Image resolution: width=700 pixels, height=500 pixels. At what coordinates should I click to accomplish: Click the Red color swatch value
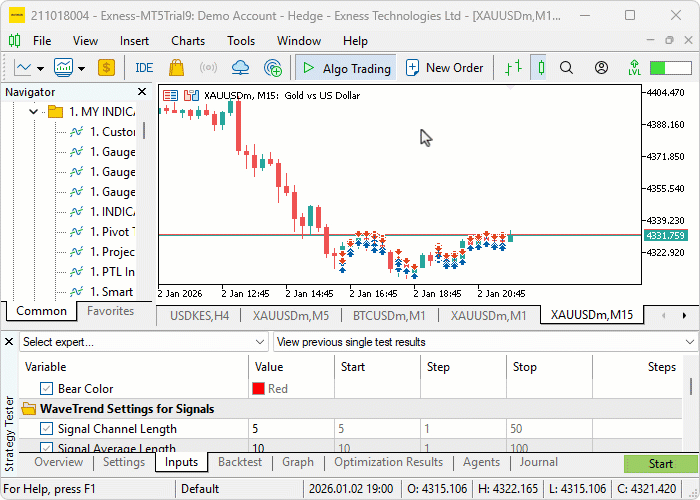click(258, 388)
